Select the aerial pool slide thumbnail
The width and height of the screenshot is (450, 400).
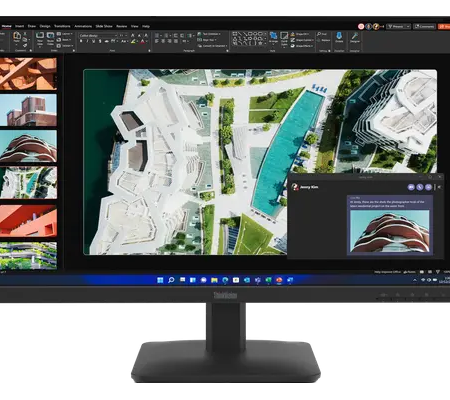(x=28, y=183)
